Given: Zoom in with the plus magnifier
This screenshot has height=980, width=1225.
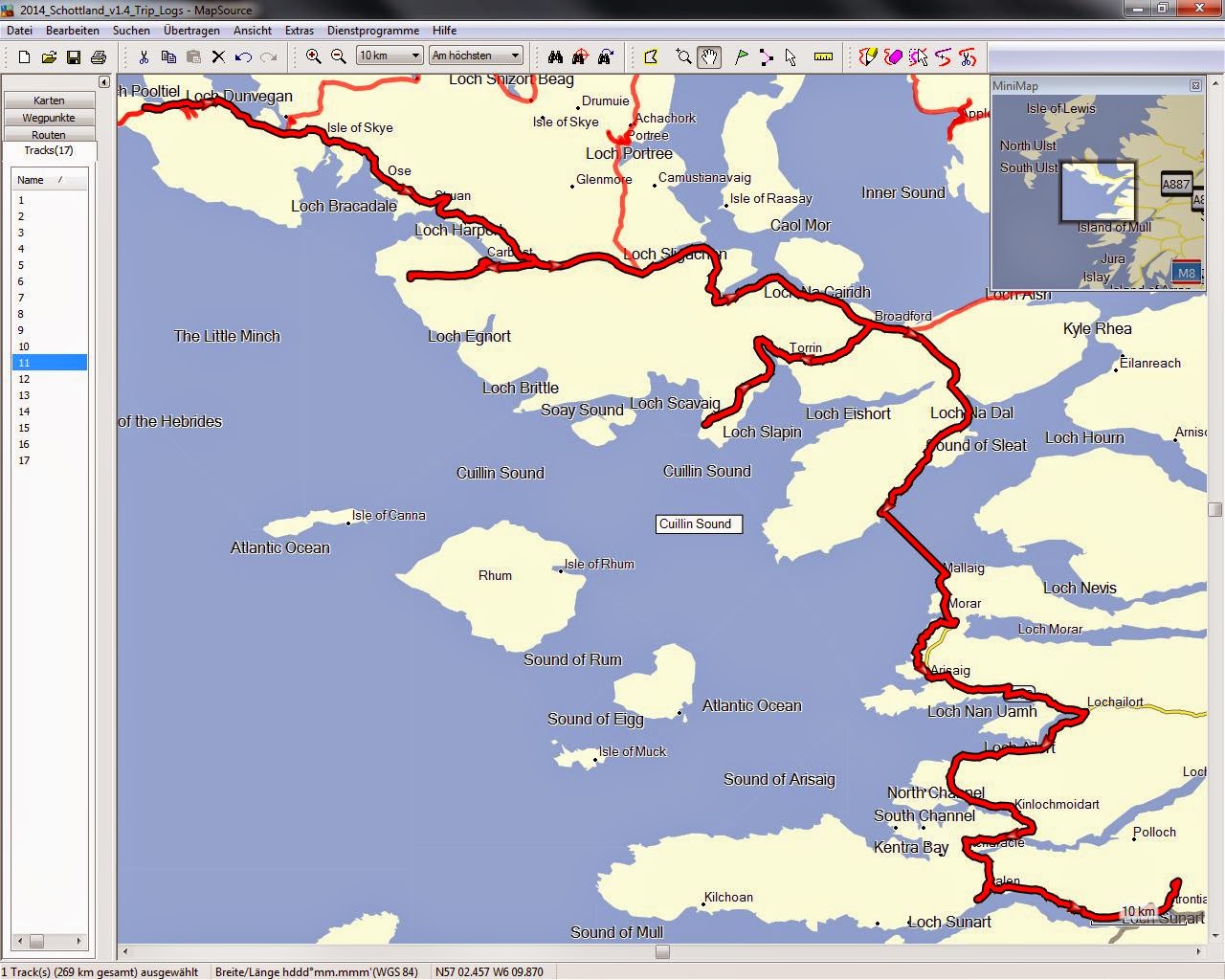Looking at the screenshot, I should [314, 57].
